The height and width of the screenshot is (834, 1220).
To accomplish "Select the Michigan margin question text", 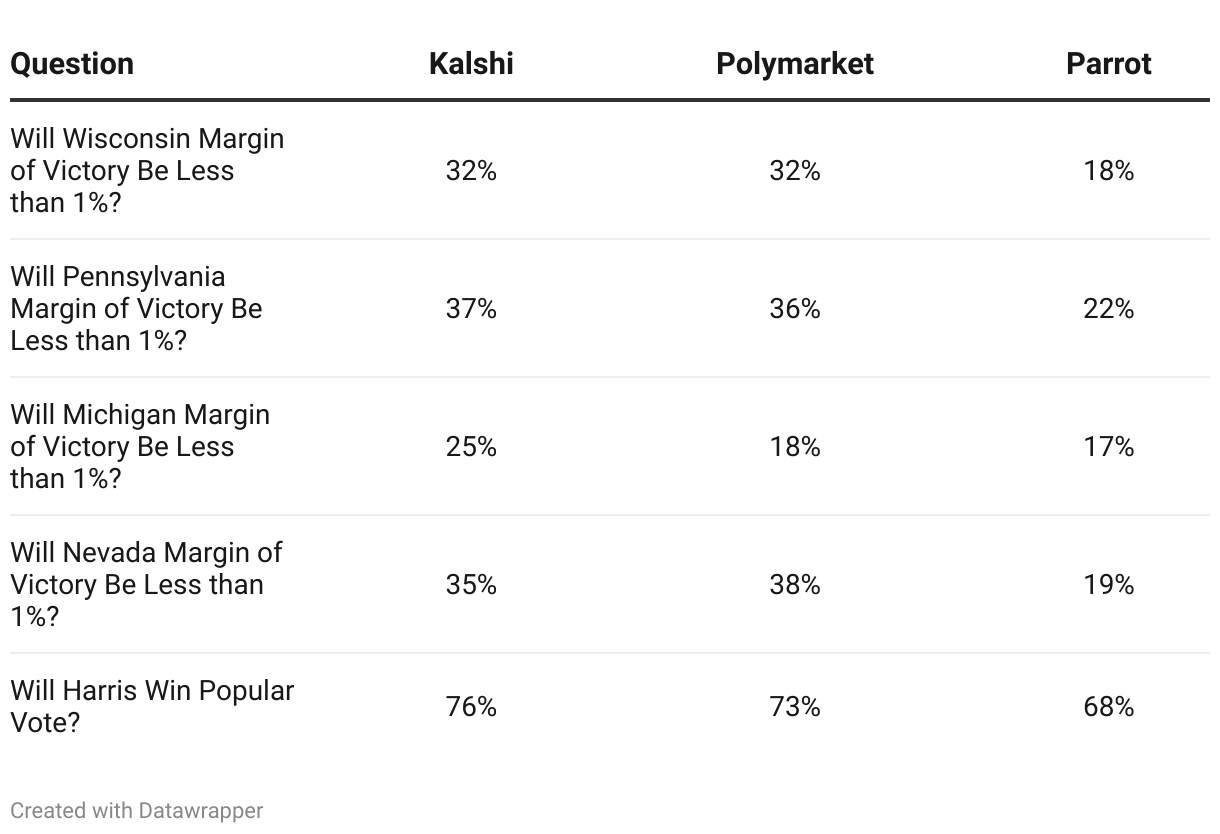I will pyautogui.click(x=140, y=447).
